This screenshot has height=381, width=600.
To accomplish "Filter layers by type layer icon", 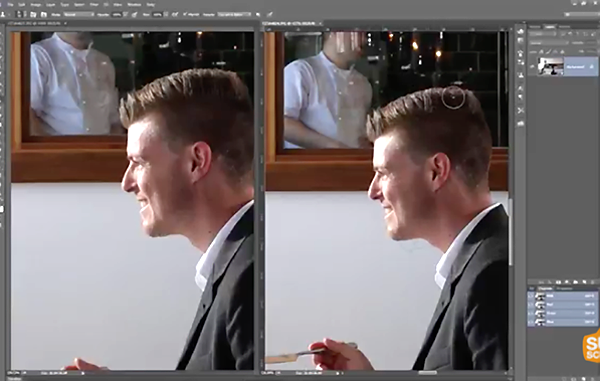I will point(577,34).
